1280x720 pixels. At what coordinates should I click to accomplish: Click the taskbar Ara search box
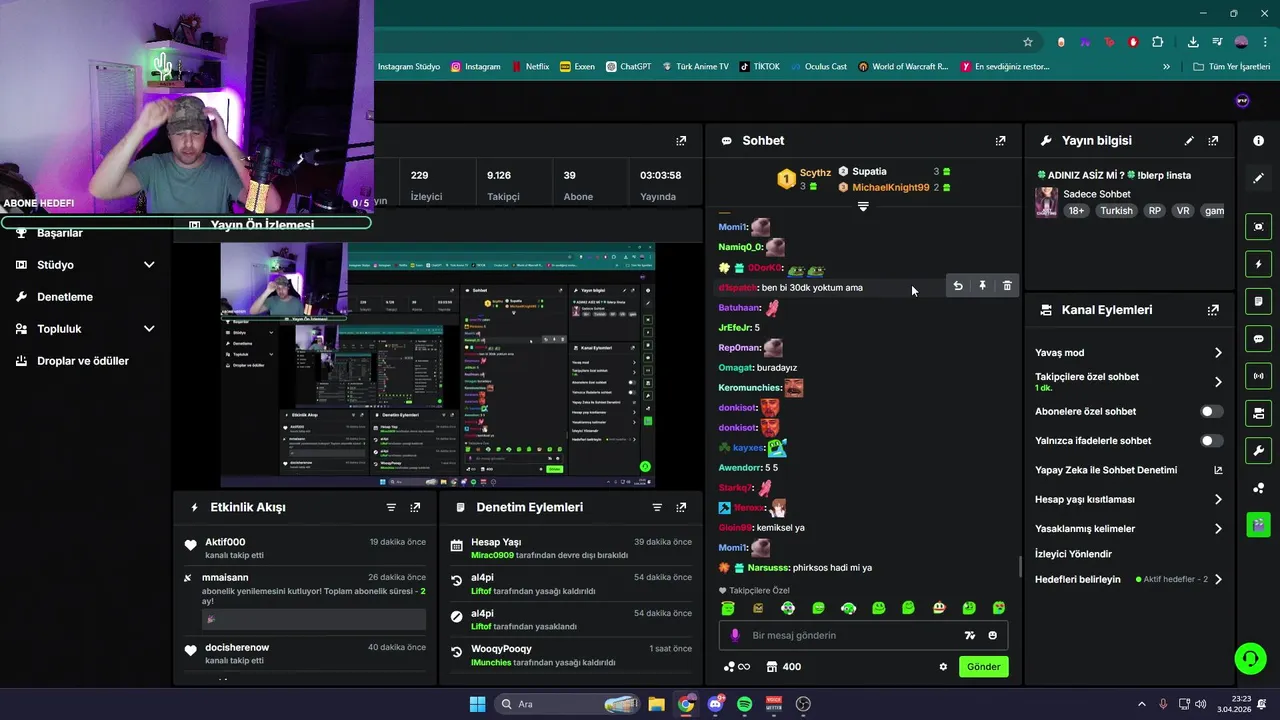coord(567,704)
